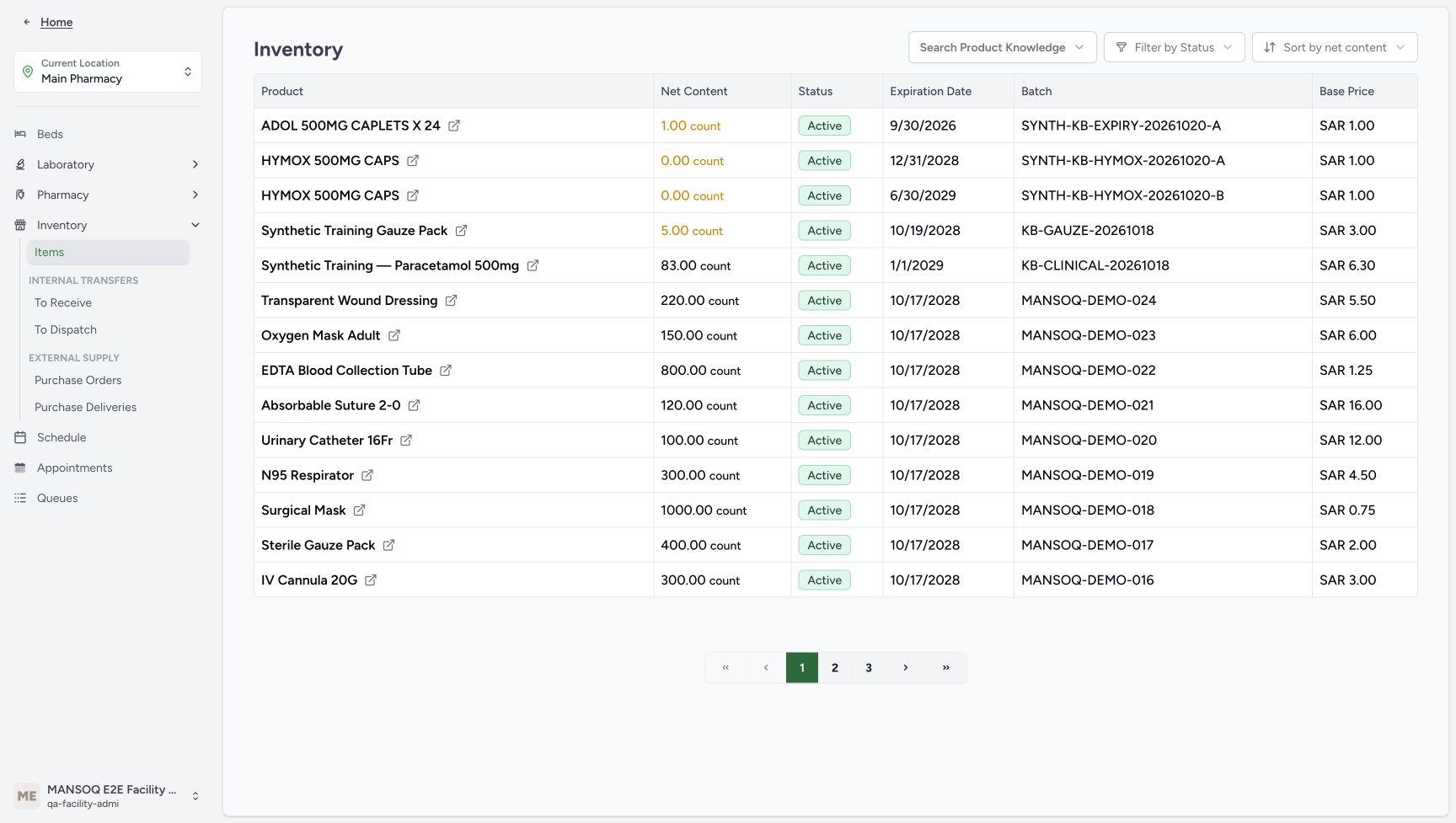The height and width of the screenshot is (823, 1456).
Task: Open Appointments in the sidebar
Action: coord(74,468)
